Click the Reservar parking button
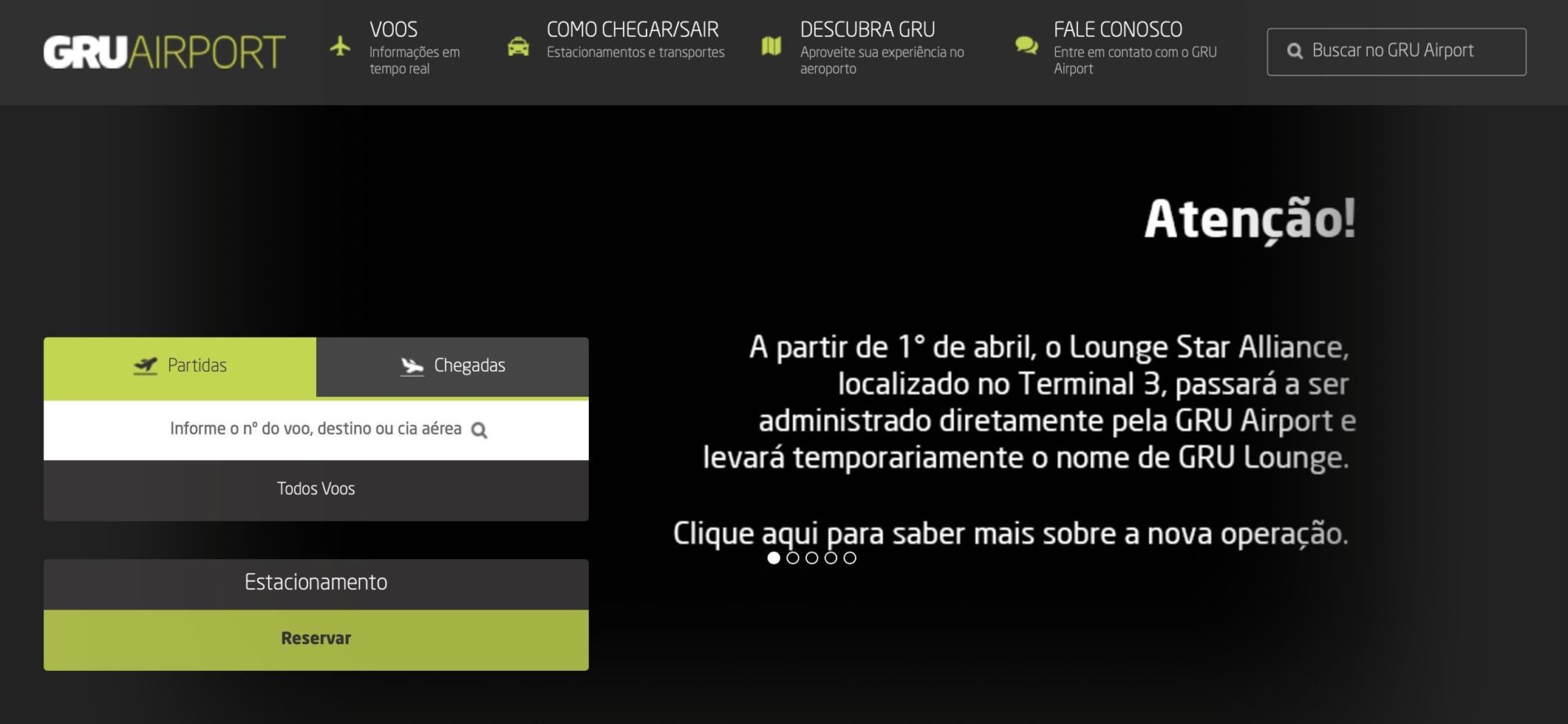The image size is (1568, 724). (316, 639)
